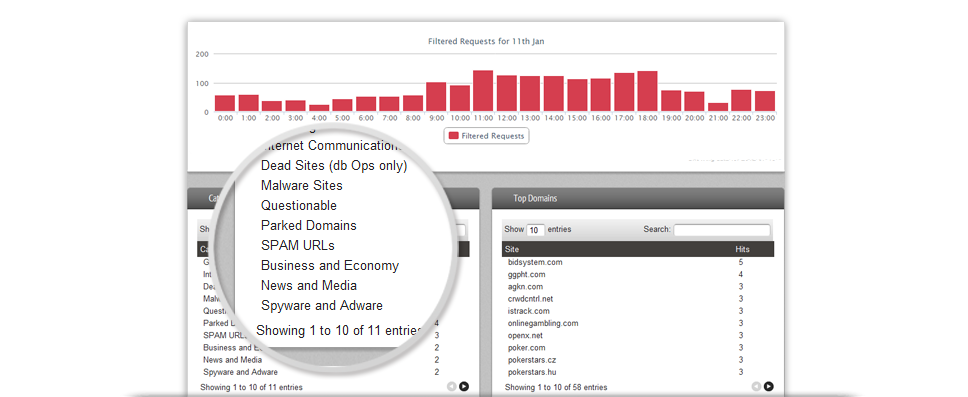The height and width of the screenshot is (397, 968).
Task: Toggle the Filtered Requests legend entry
Action: point(486,136)
